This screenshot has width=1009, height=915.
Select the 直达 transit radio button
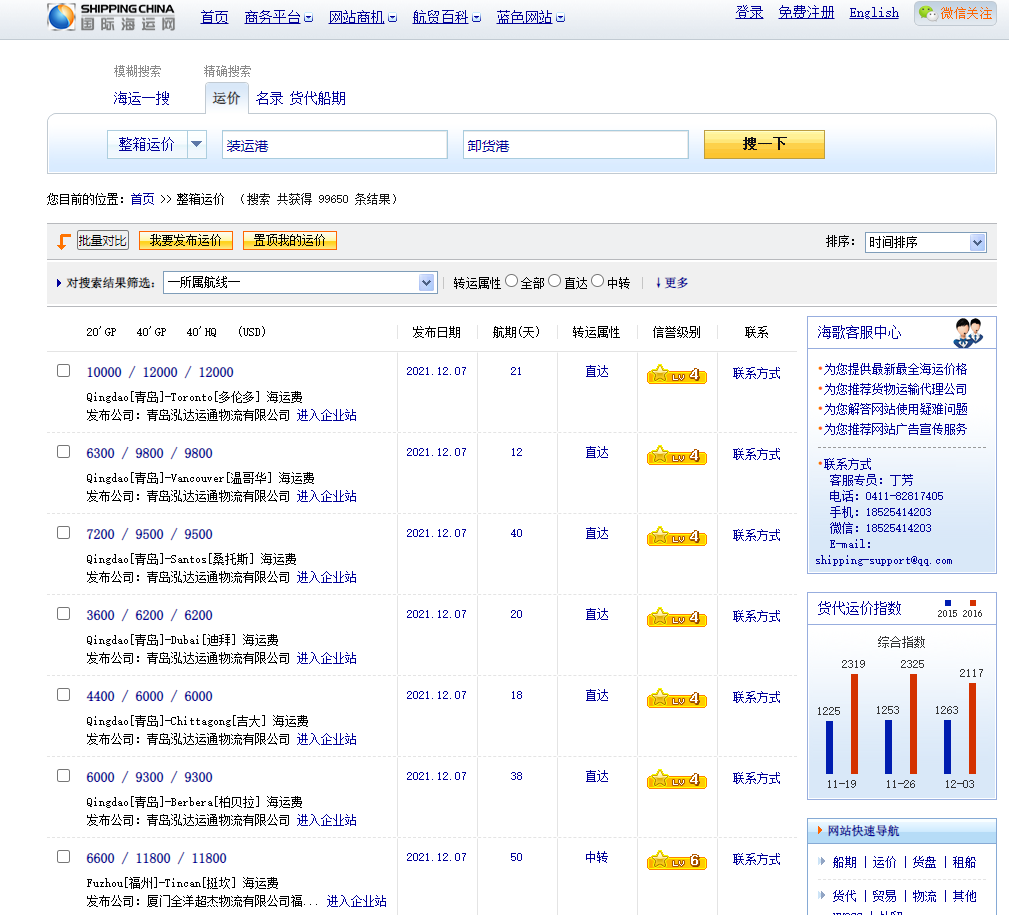555,282
